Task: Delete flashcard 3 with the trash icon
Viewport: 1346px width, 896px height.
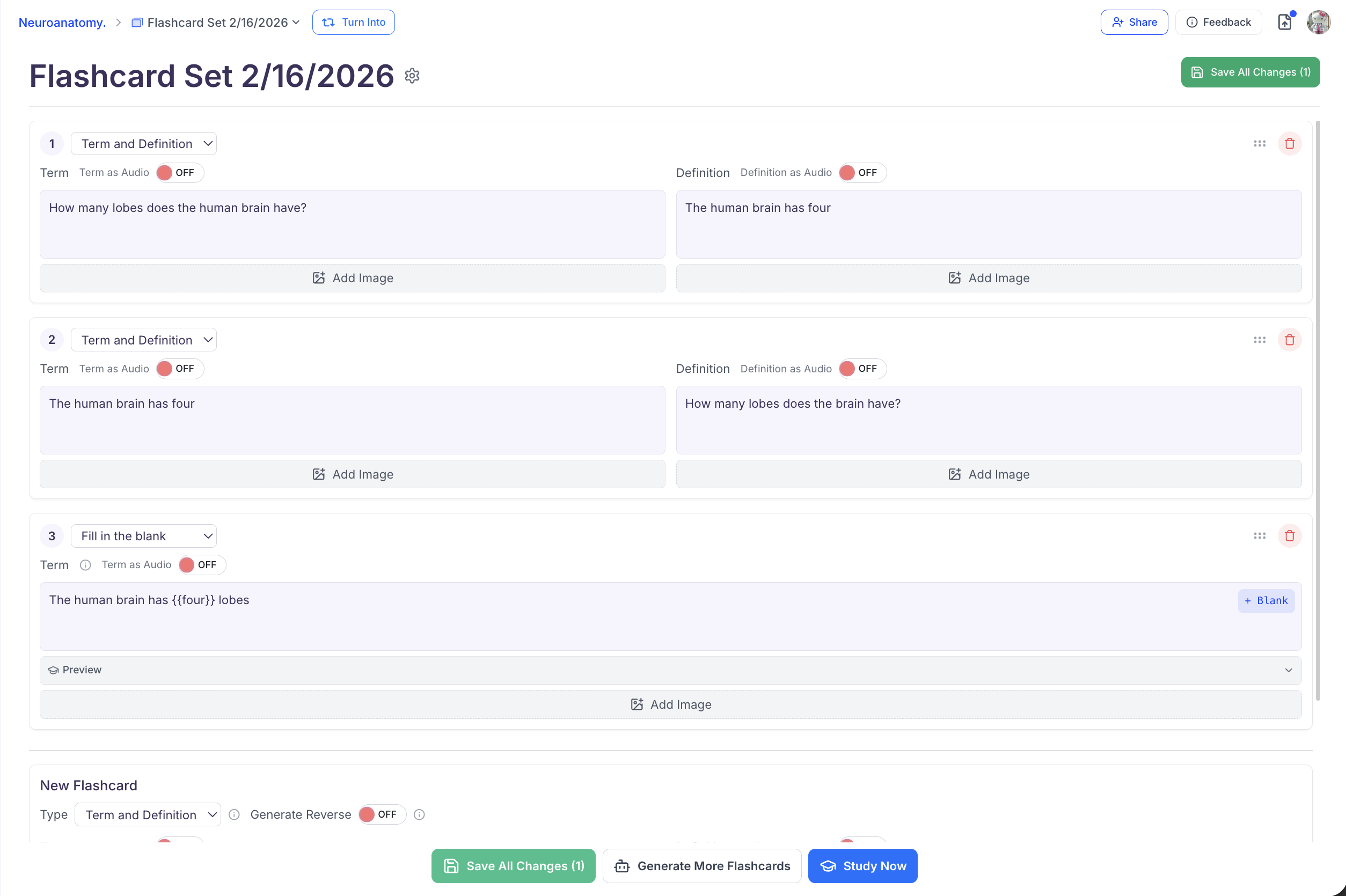Action: [x=1290, y=536]
